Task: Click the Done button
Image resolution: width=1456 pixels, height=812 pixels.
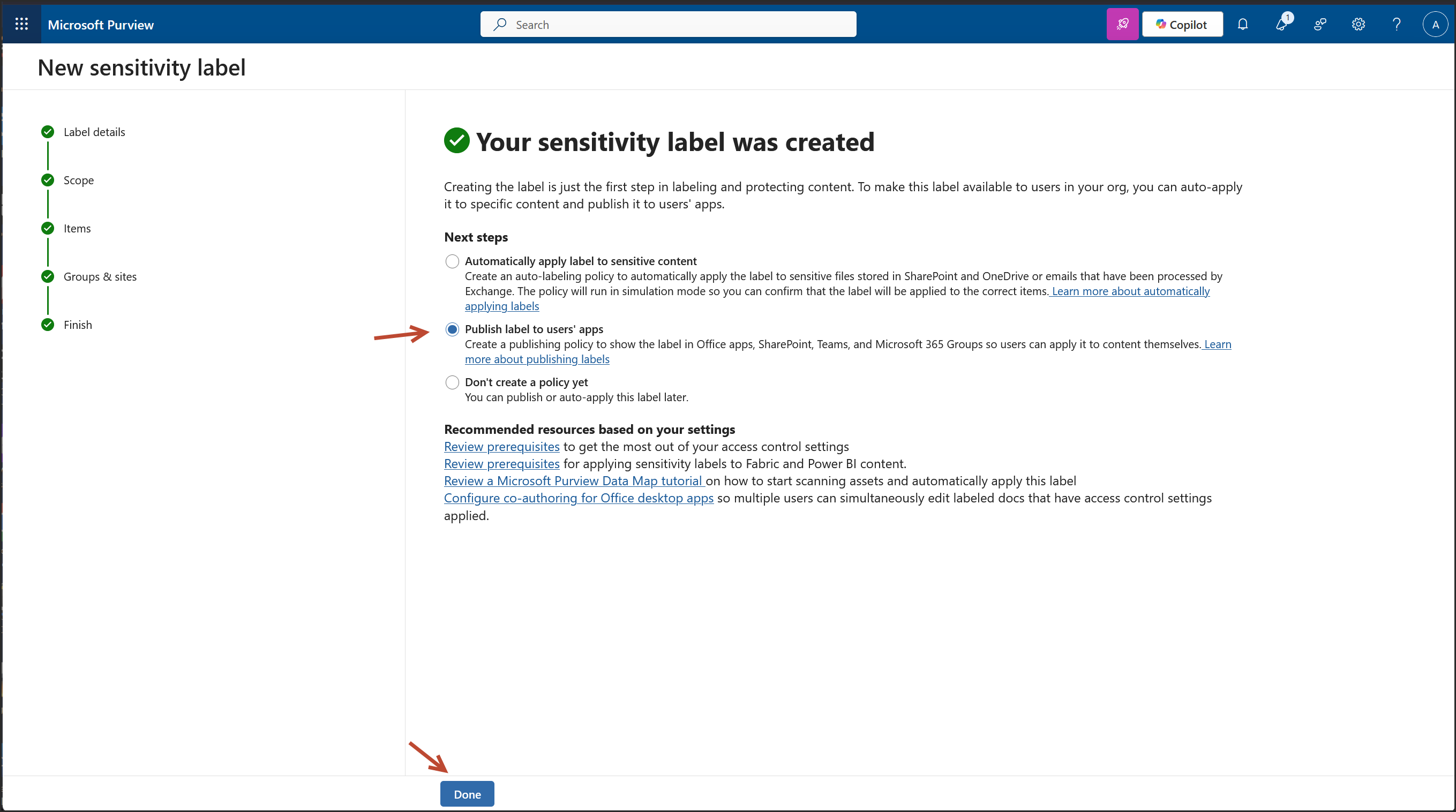Action: (467, 794)
